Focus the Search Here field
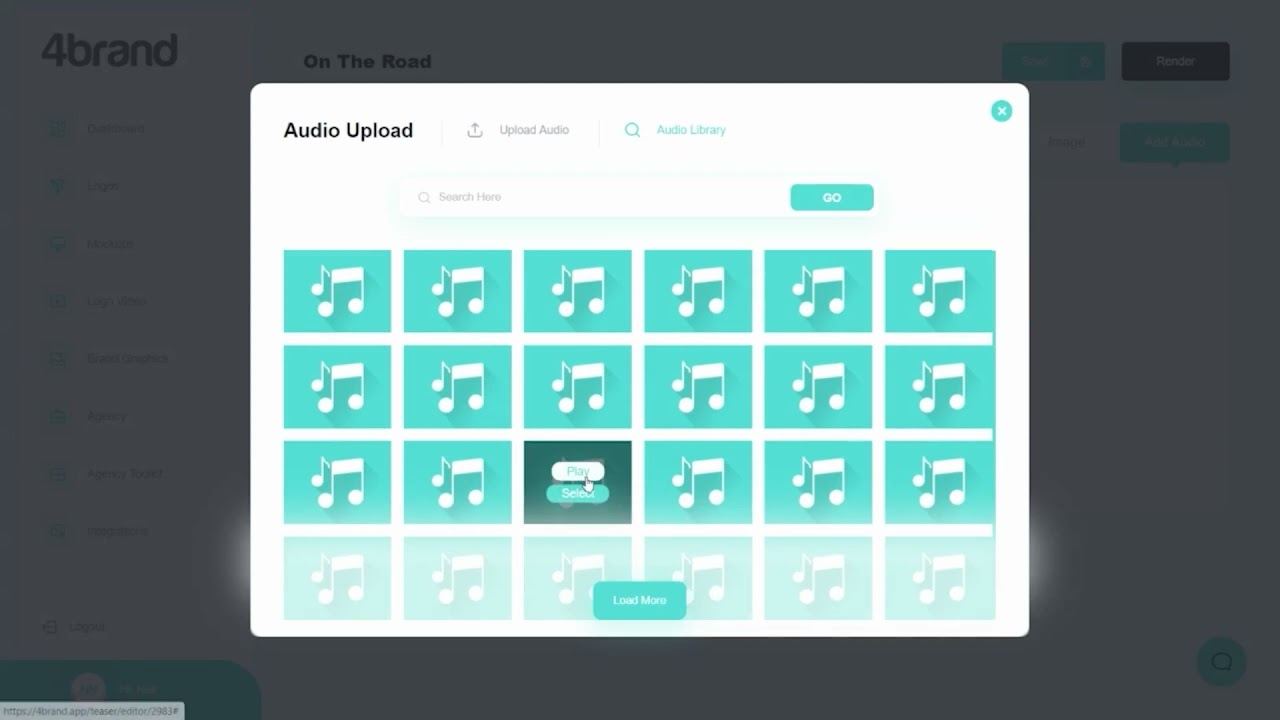 click(595, 197)
